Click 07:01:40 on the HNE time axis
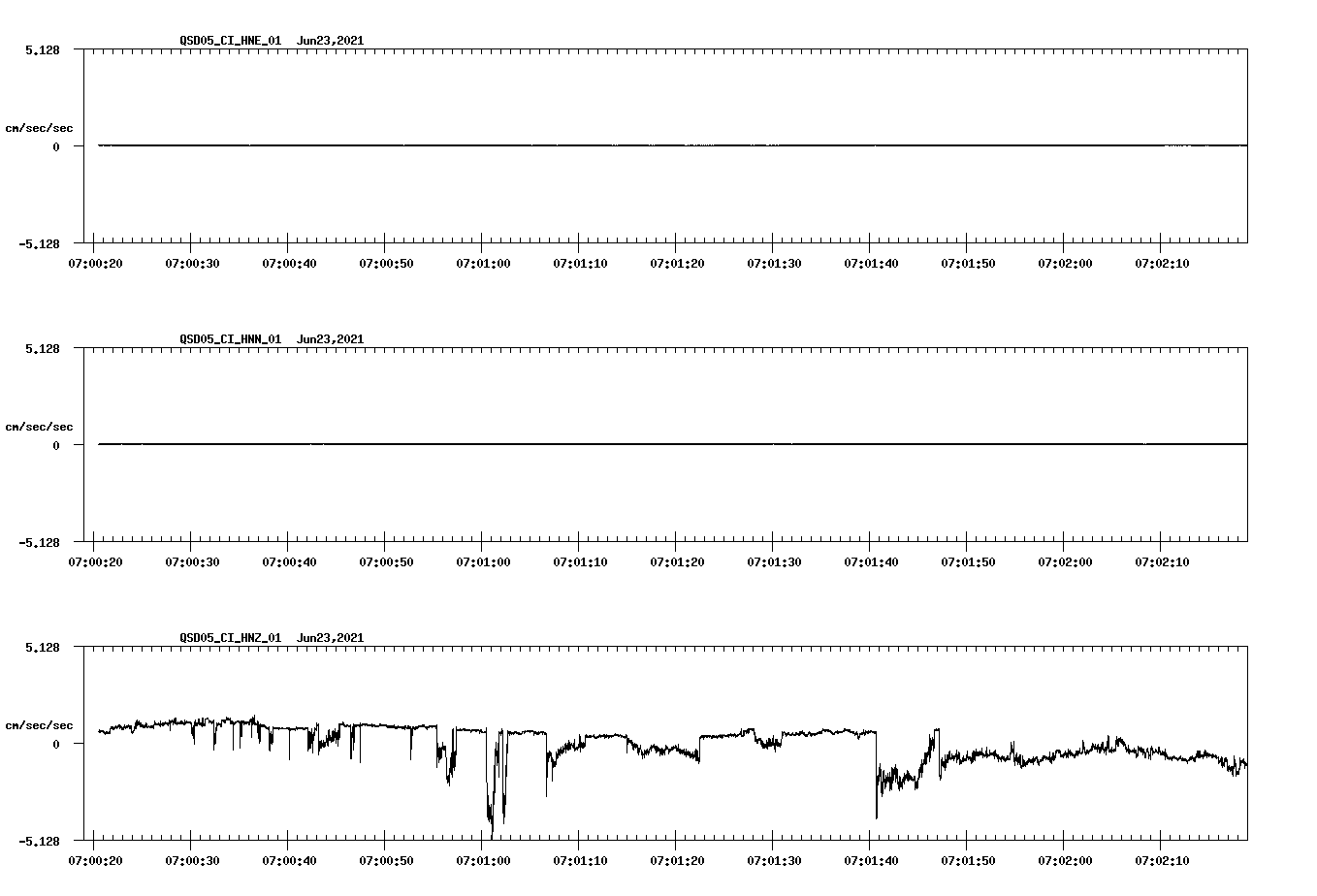The width and height of the screenshot is (1317, 896). [x=871, y=264]
